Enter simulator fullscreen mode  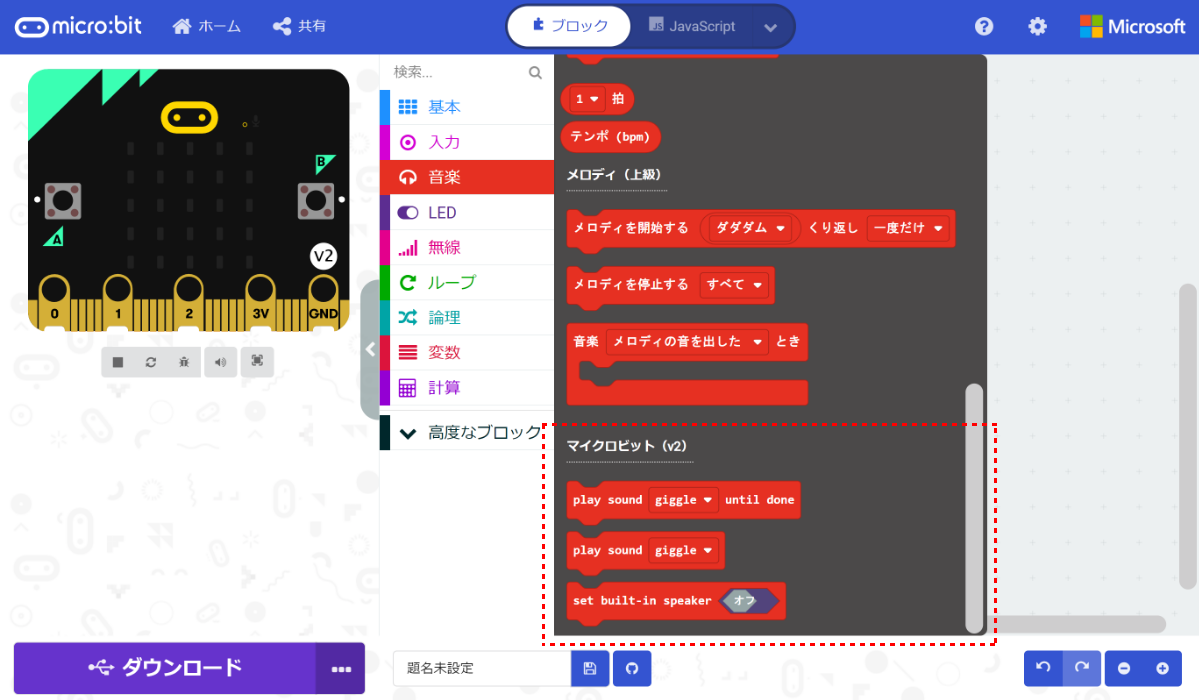tap(257, 361)
